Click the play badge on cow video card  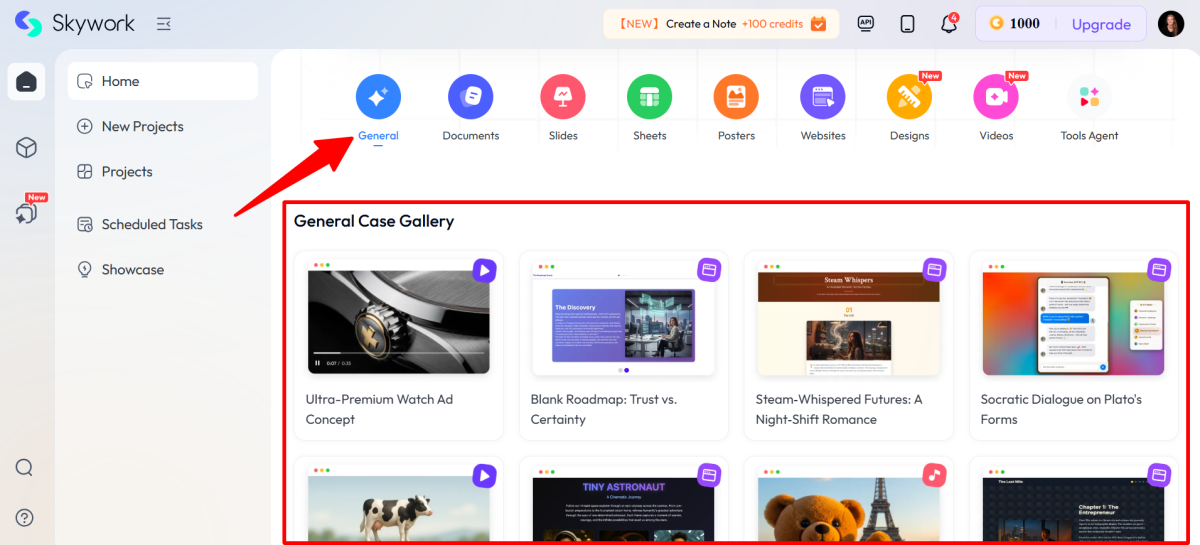pyautogui.click(x=484, y=475)
